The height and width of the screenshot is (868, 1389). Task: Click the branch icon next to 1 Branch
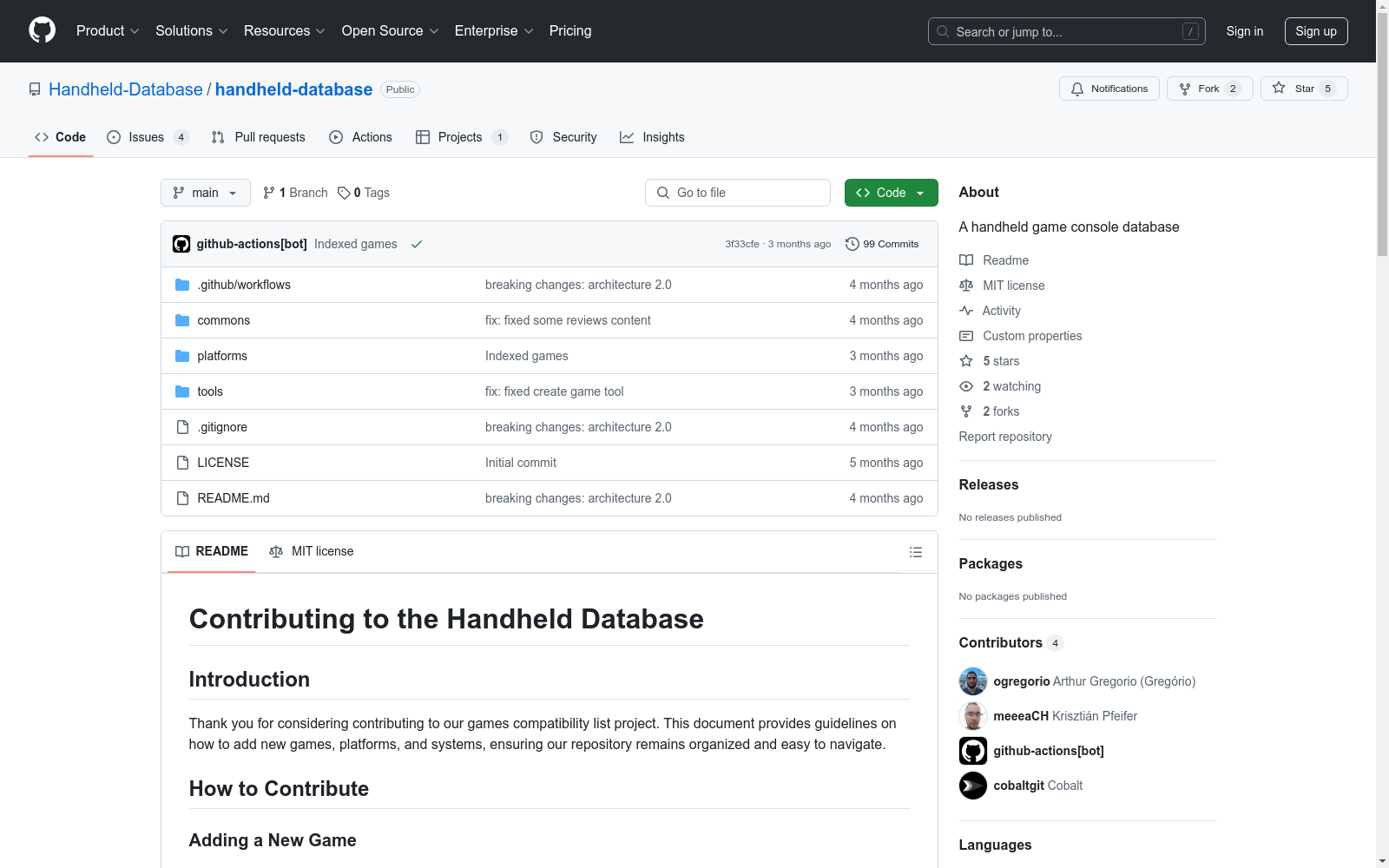pyautogui.click(x=269, y=193)
